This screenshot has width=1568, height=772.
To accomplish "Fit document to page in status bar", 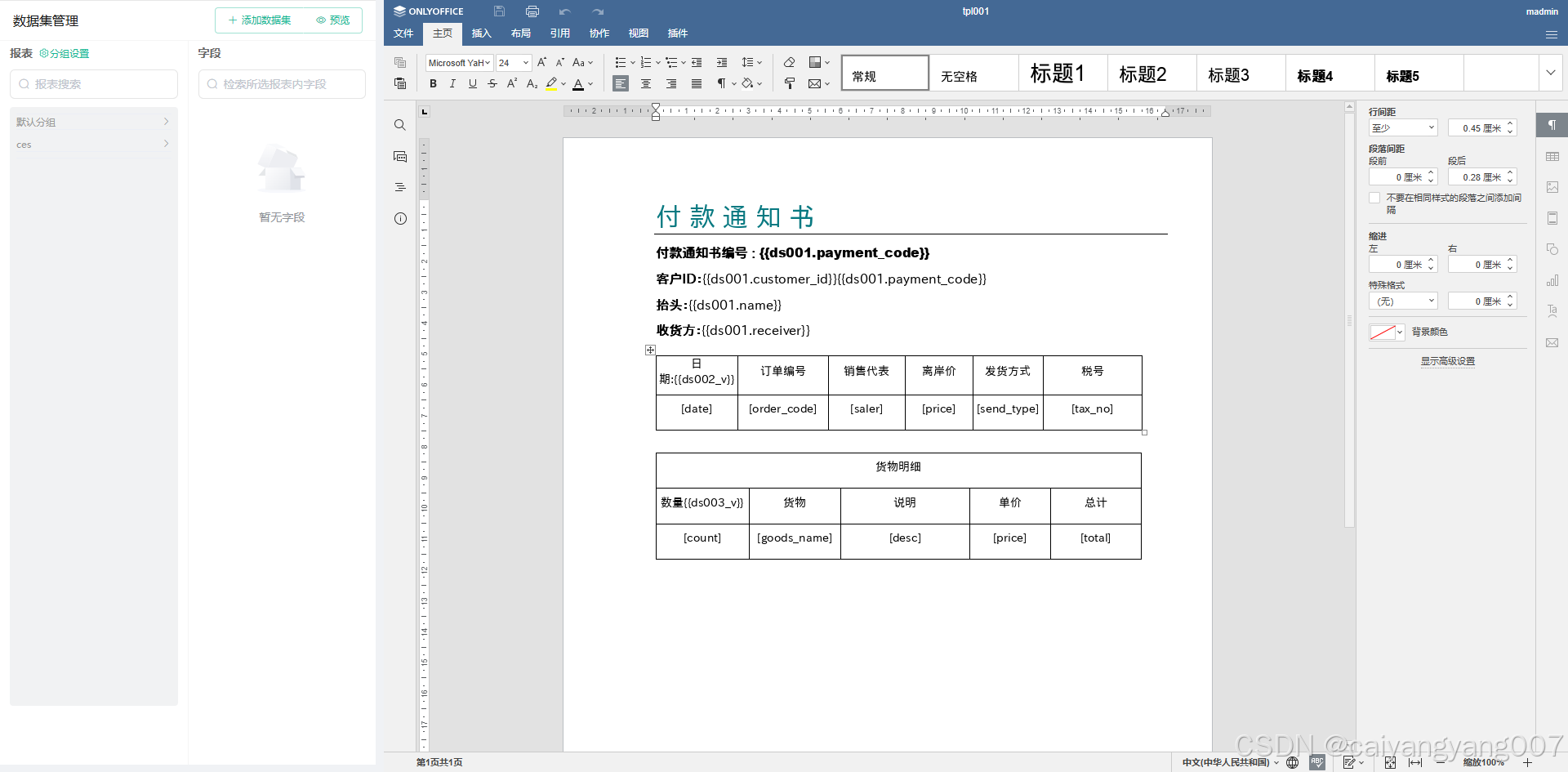I will [x=1390, y=762].
